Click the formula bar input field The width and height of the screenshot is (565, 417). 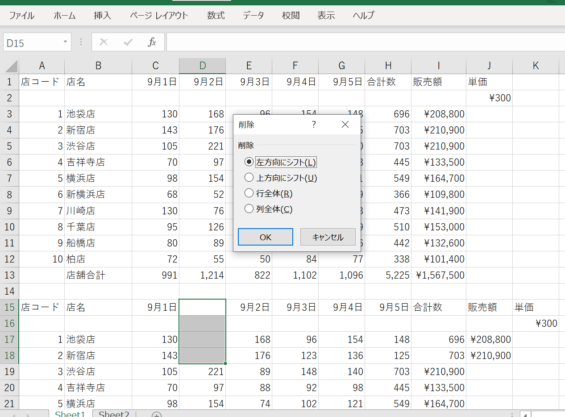[365, 43]
